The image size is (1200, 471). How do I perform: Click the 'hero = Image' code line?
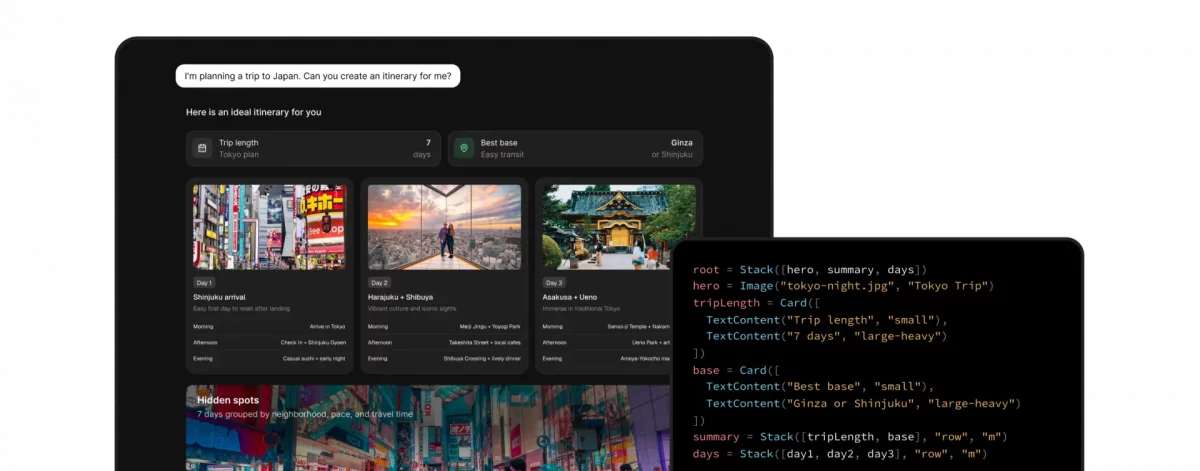pos(842,286)
